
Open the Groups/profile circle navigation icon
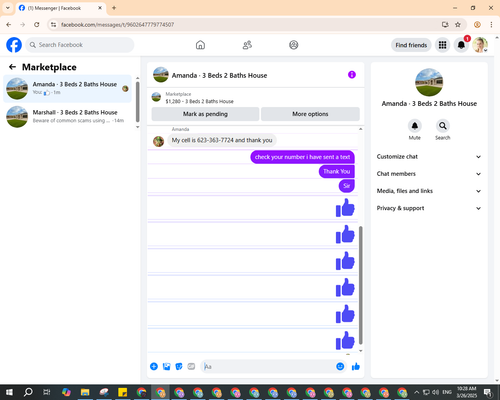click(294, 45)
